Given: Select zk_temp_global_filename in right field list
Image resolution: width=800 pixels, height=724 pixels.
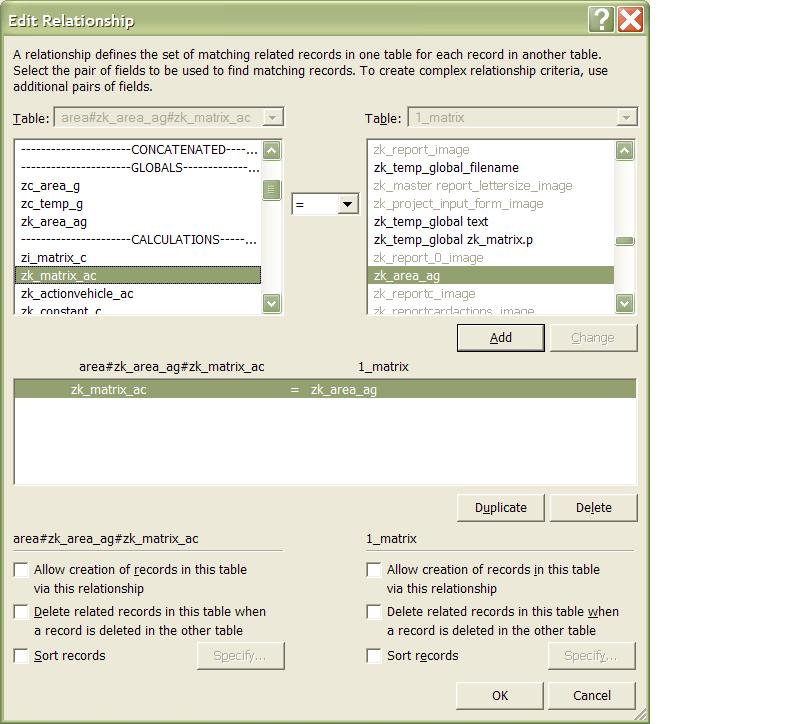Looking at the screenshot, I should (x=446, y=167).
